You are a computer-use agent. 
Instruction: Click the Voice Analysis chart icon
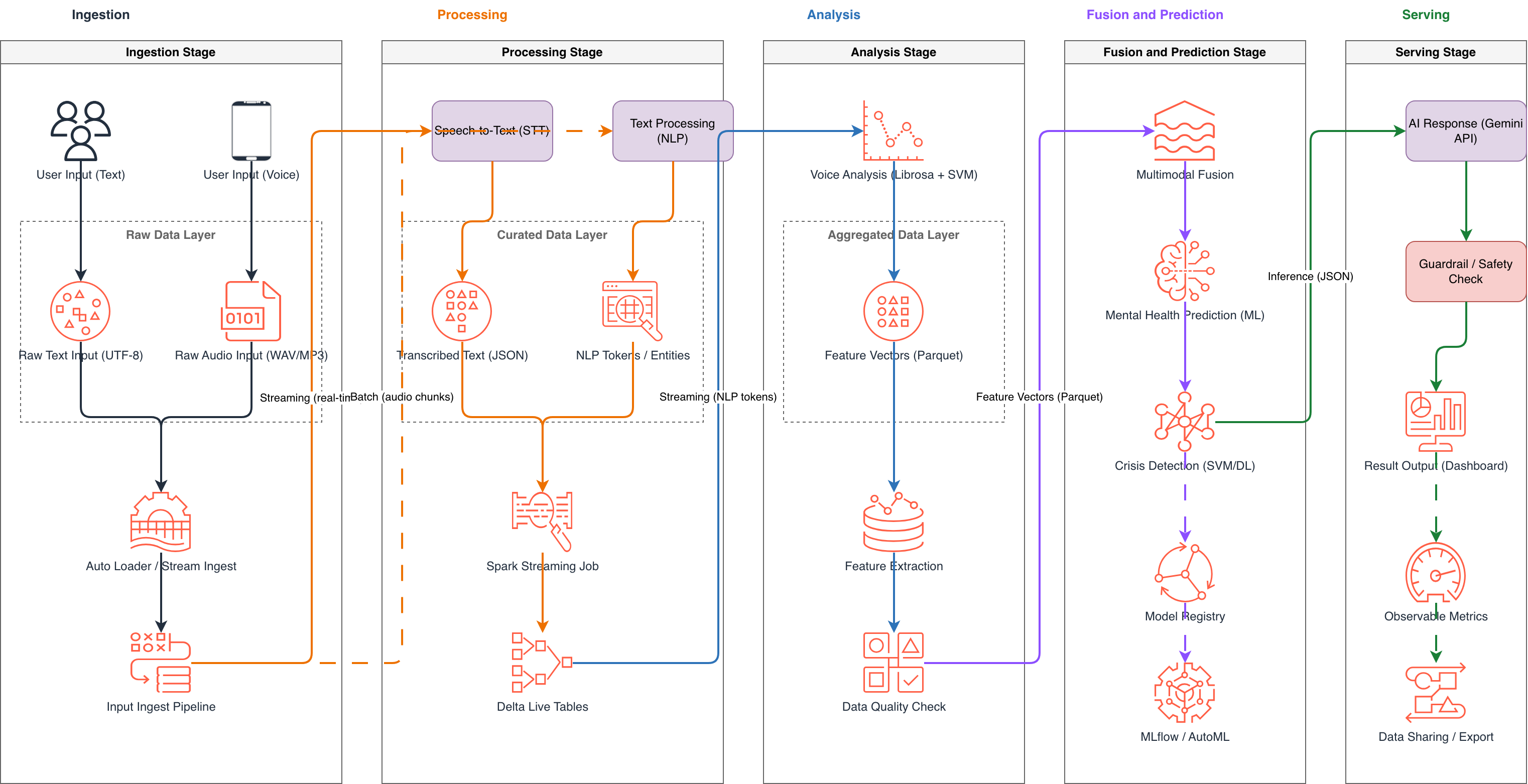[894, 131]
